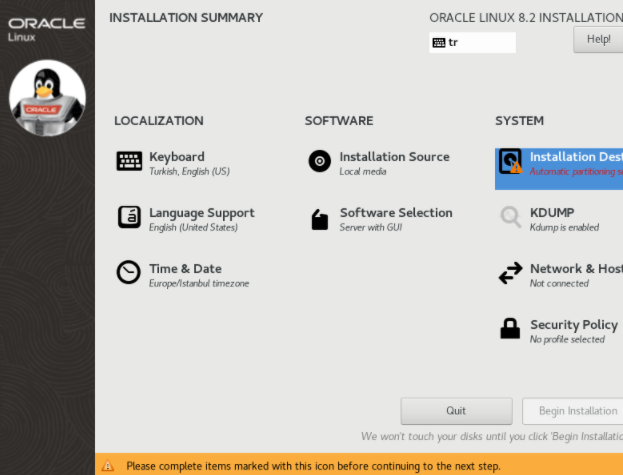This screenshot has height=475, width=623.
Task: Click the 'English (United States)' text
Action: click(193, 228)
